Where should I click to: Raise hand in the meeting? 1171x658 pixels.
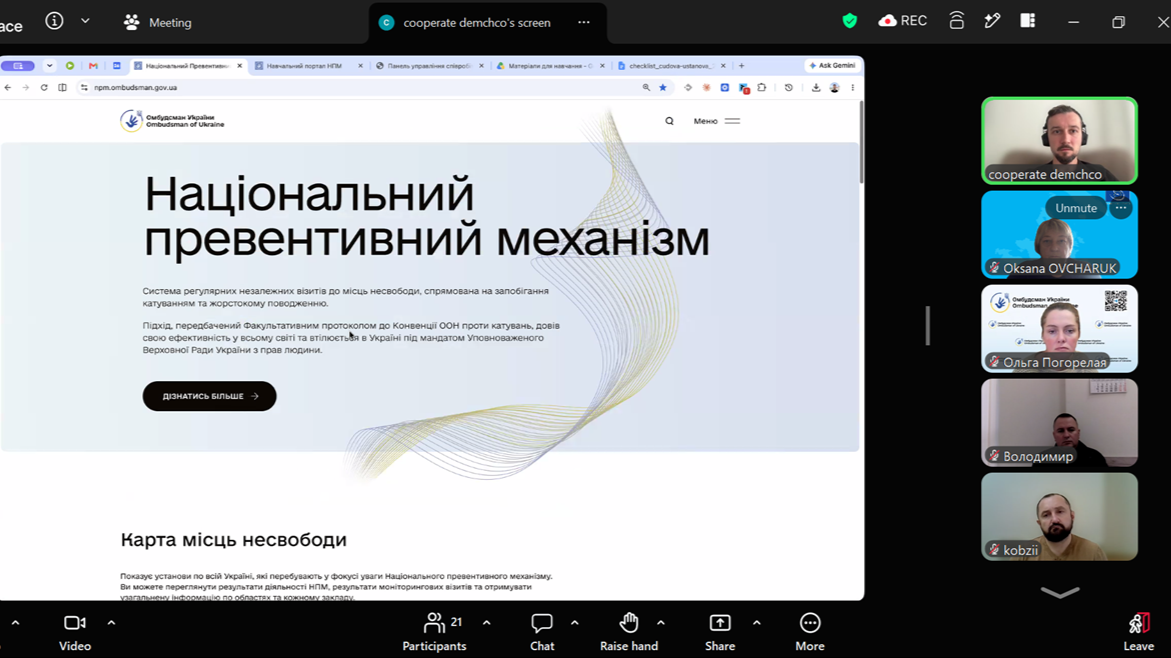coord(629,633)
